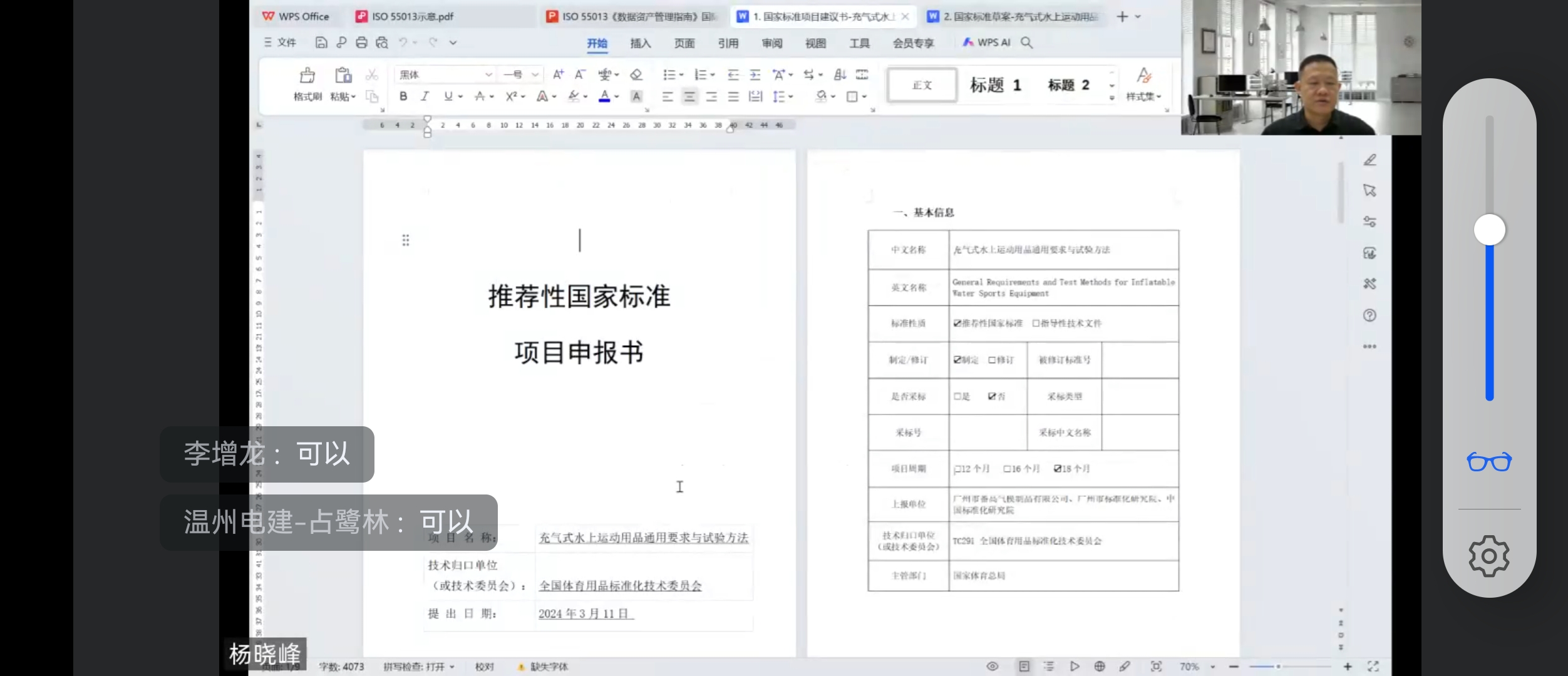Open the meeting settings gear icon
The height and width of the screenshot is (676, 1568).
coord(1489,556)
